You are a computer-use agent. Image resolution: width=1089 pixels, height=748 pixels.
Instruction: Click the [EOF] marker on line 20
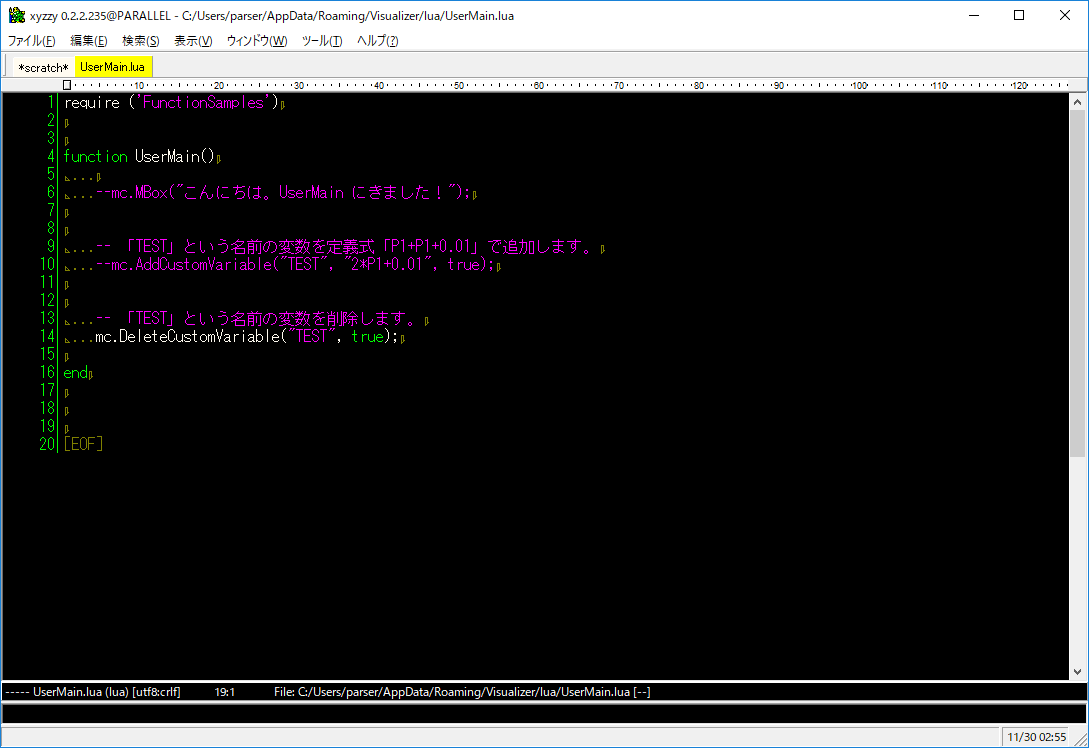[83, 444]
